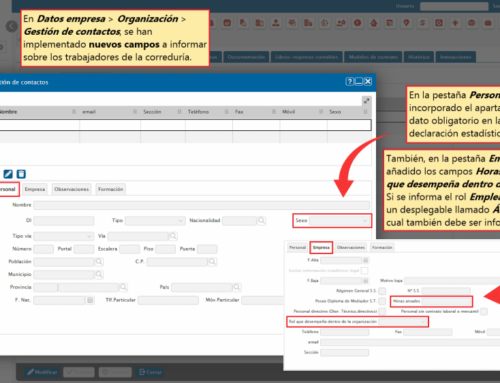Check the Régimen General S.S. box
This screenshot has width=500, height=383.
(x=382, y=291)
